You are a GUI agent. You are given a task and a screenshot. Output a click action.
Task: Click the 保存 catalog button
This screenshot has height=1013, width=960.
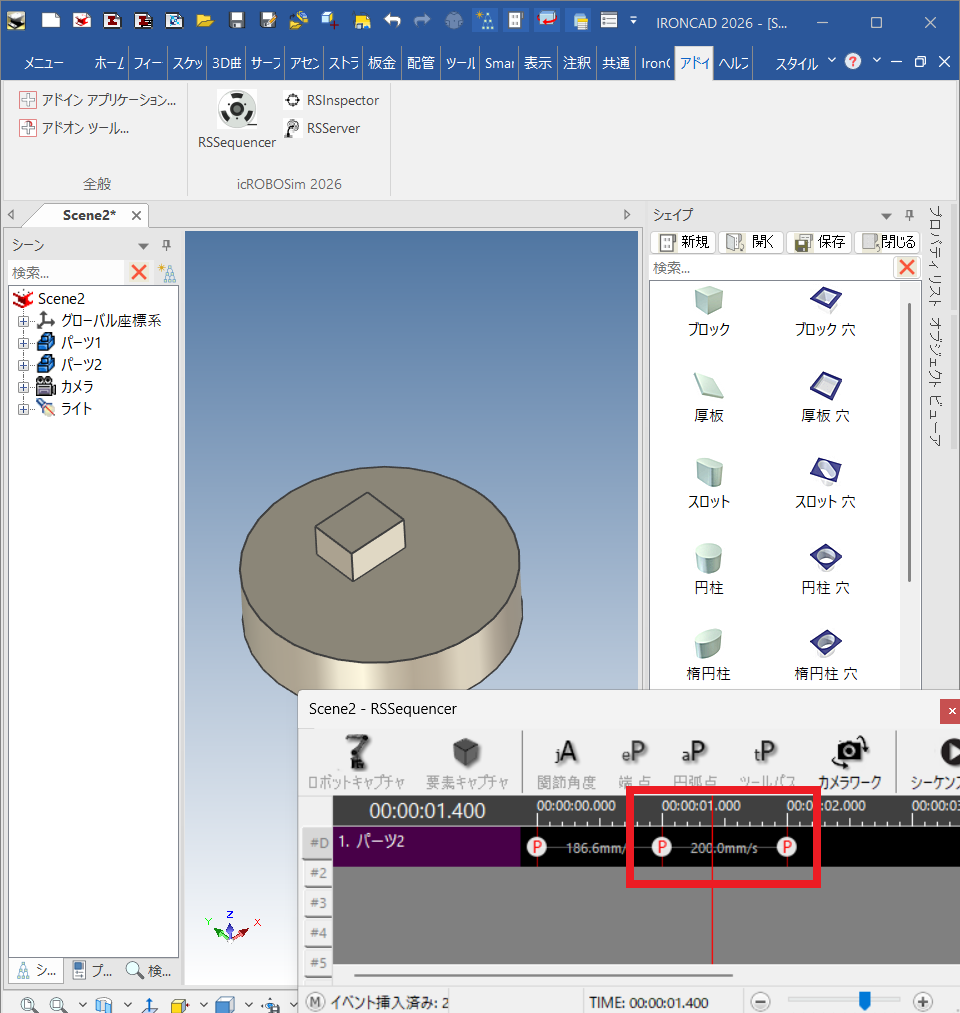(820, 242)
